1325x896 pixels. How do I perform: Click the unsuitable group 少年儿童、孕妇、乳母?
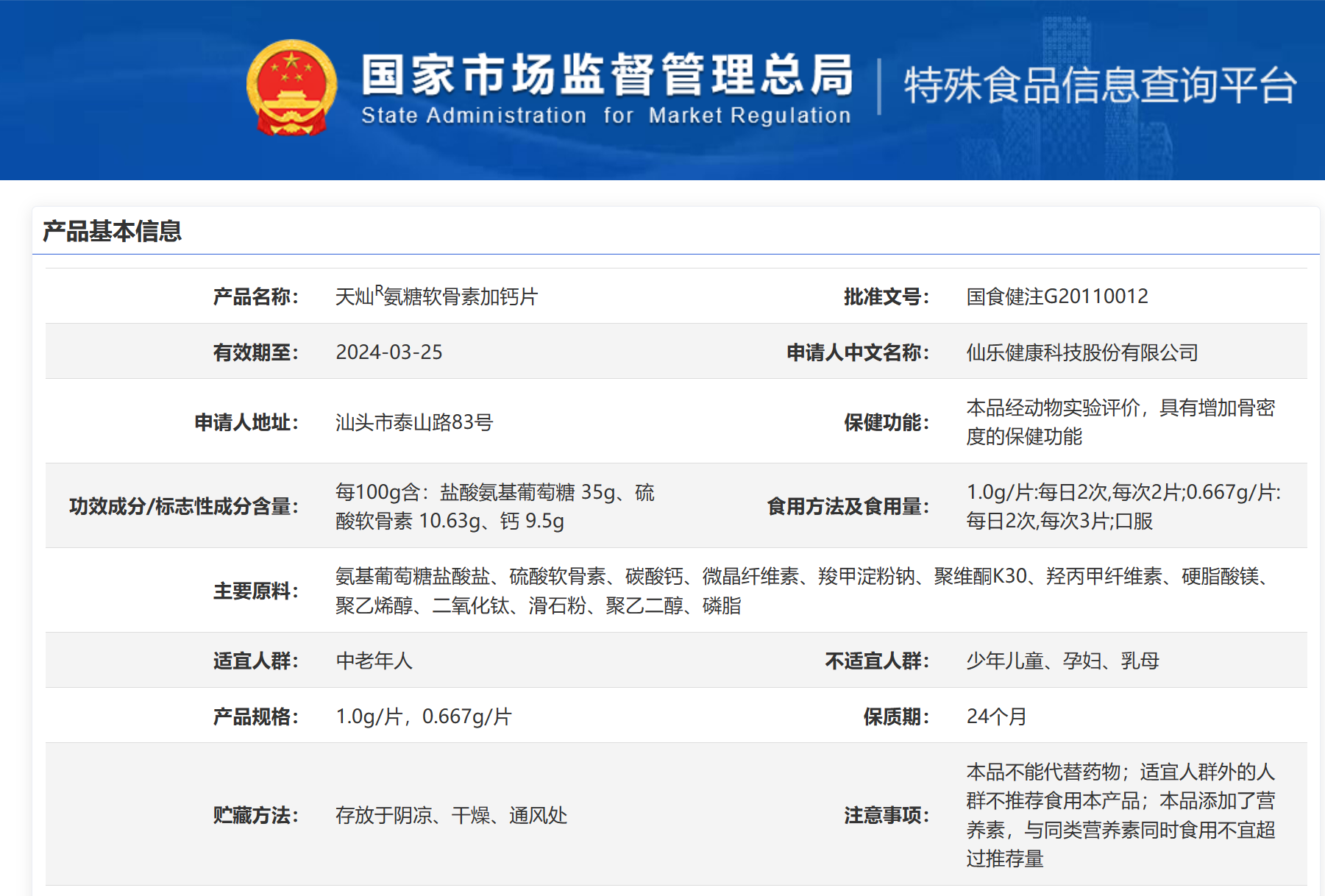pyautogui.click(x=1063, y=661)
